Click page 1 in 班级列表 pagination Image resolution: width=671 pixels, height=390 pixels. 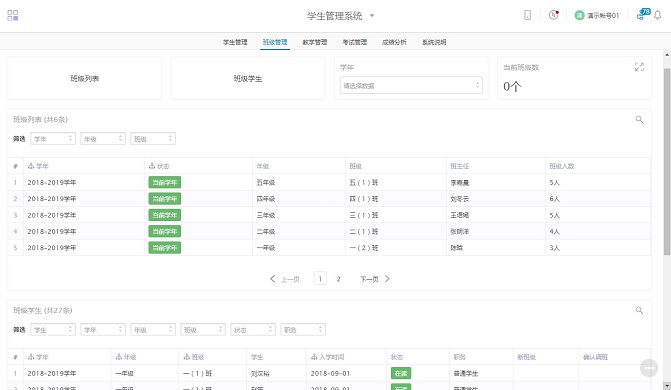tap(320, 279)
